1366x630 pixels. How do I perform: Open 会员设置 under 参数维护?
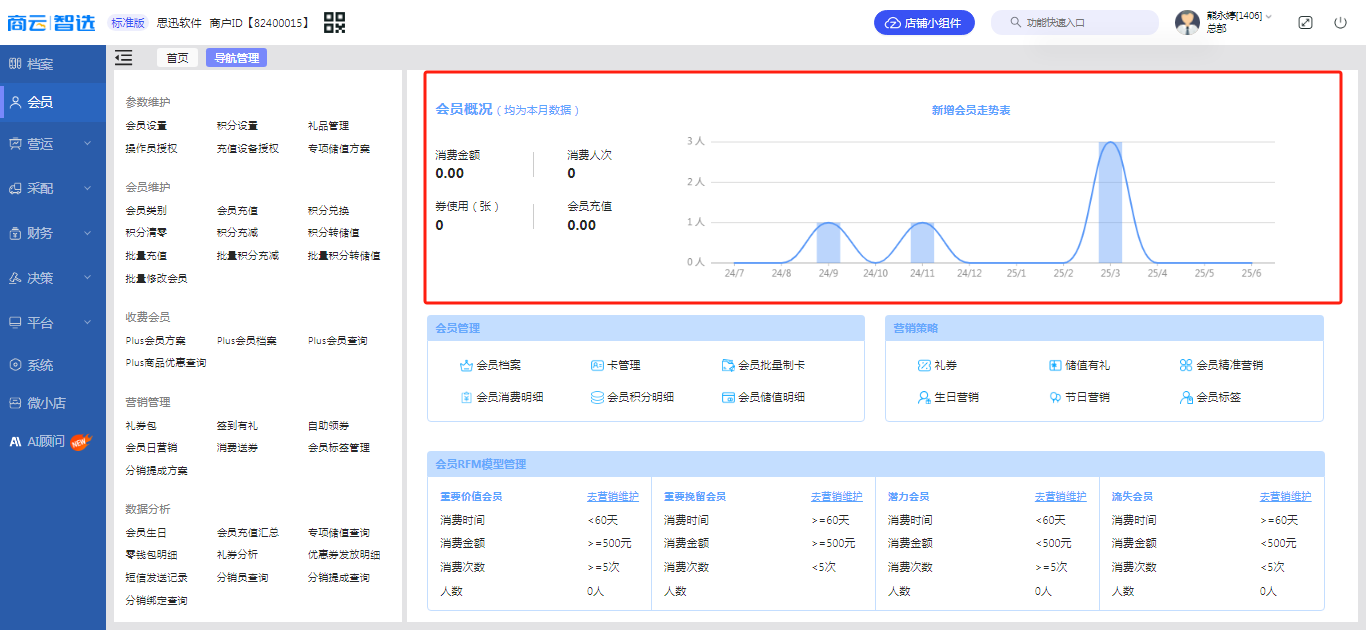pos(146,126)
